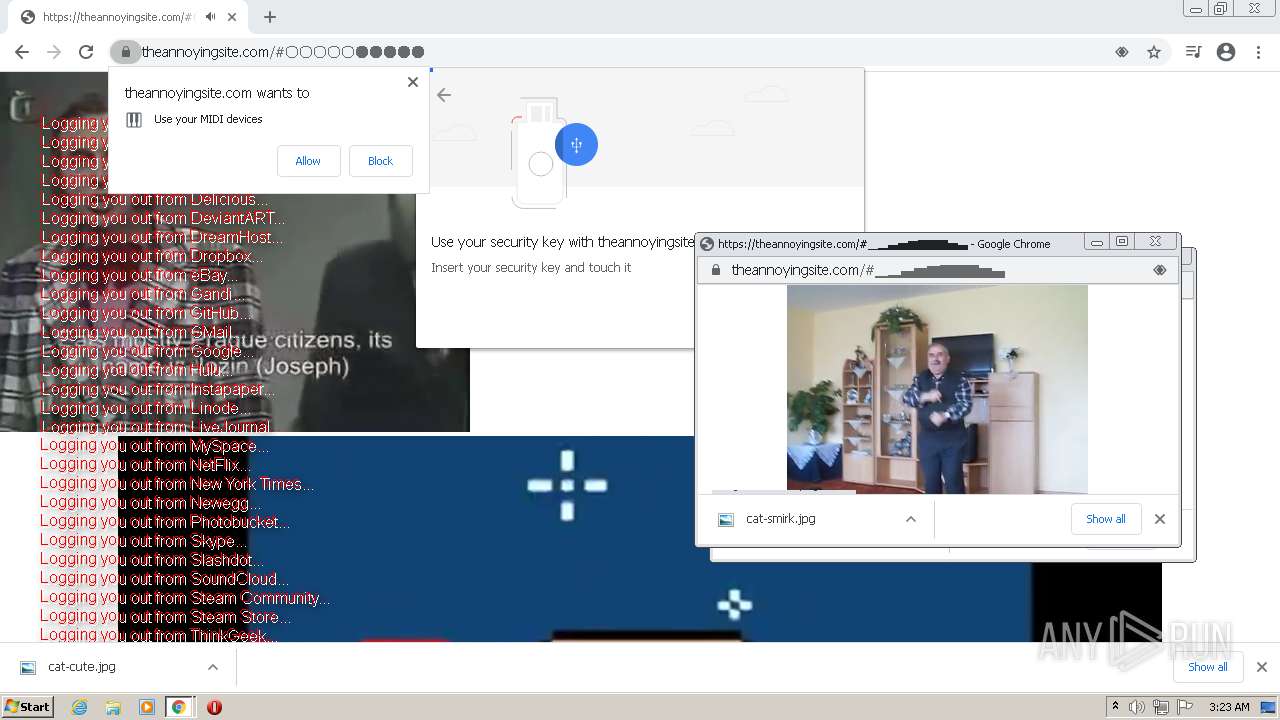The image size is (1280, 720).
Task: Block MIDI device access
Action: pyautogui.click(x=380, y=161)
